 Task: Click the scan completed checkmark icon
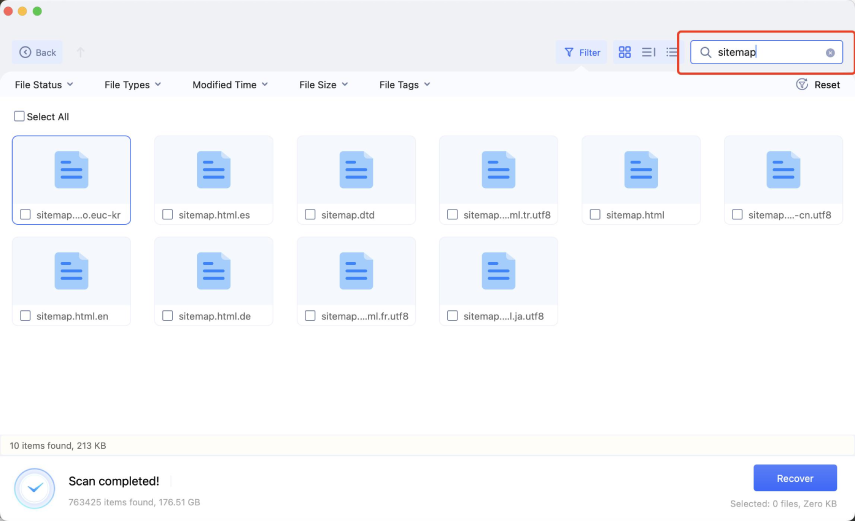pyautogui.click(x=35, y=488)
